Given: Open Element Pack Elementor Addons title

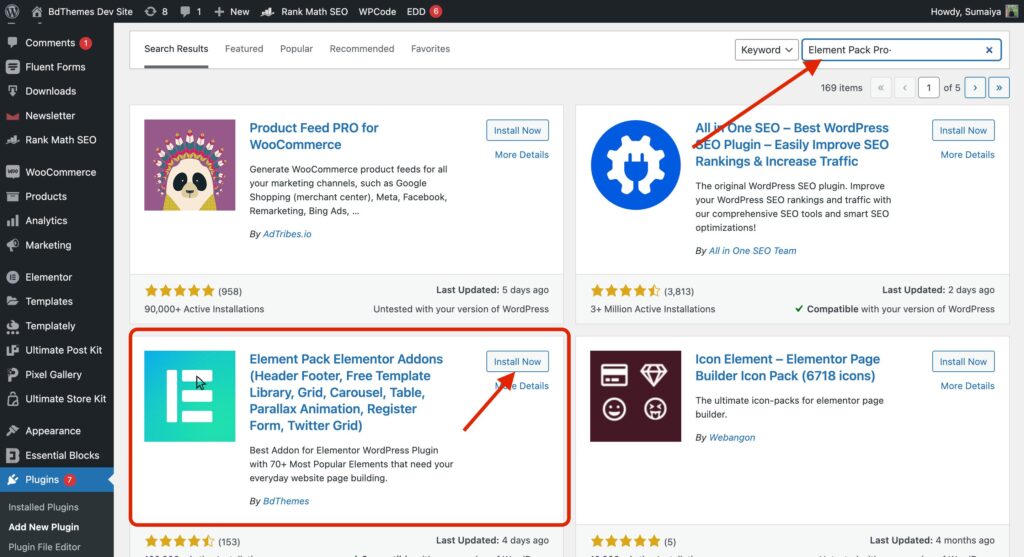Looking at the screenshot, I should click(345, 392).
